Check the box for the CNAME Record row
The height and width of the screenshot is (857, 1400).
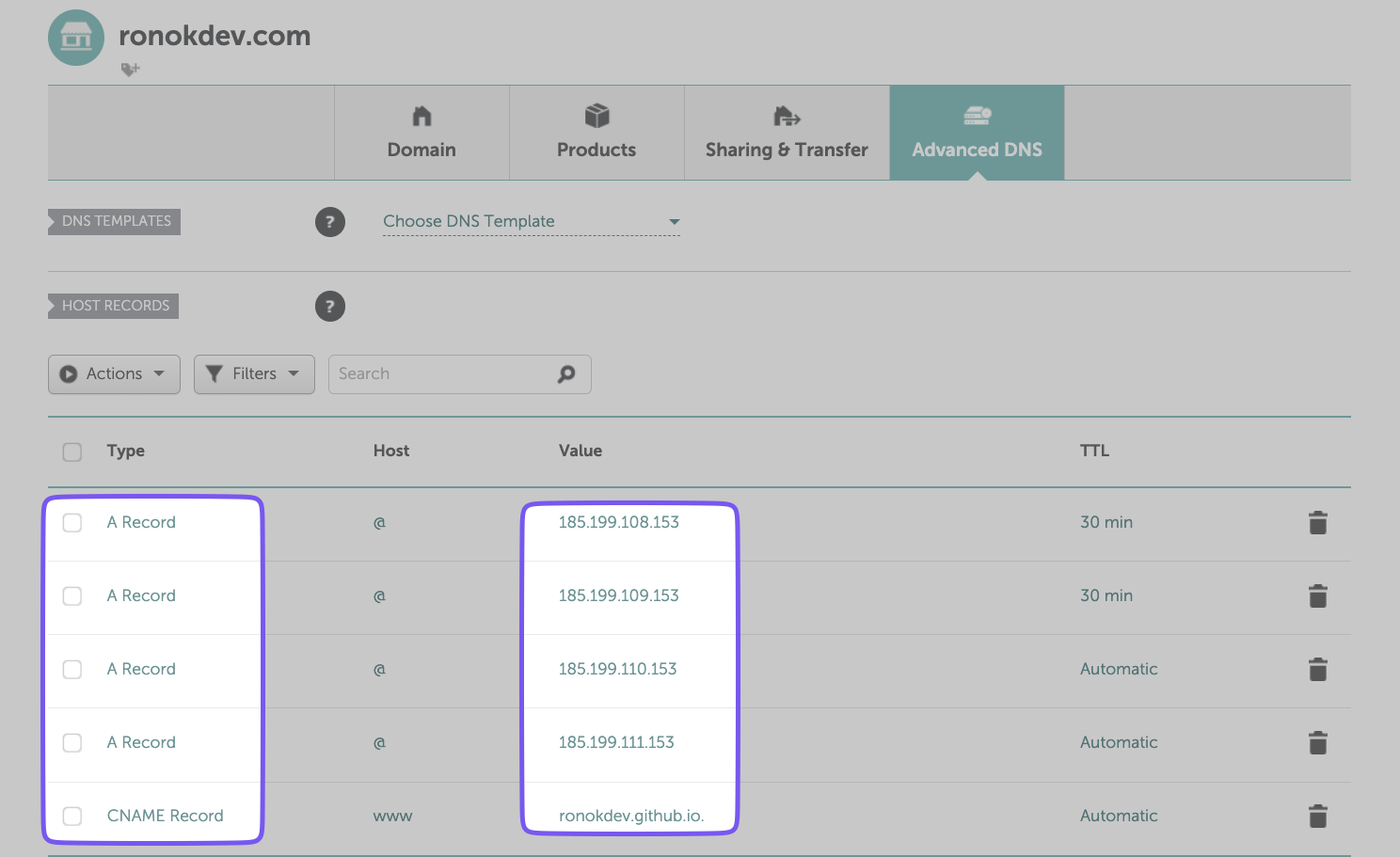(72, 817)
